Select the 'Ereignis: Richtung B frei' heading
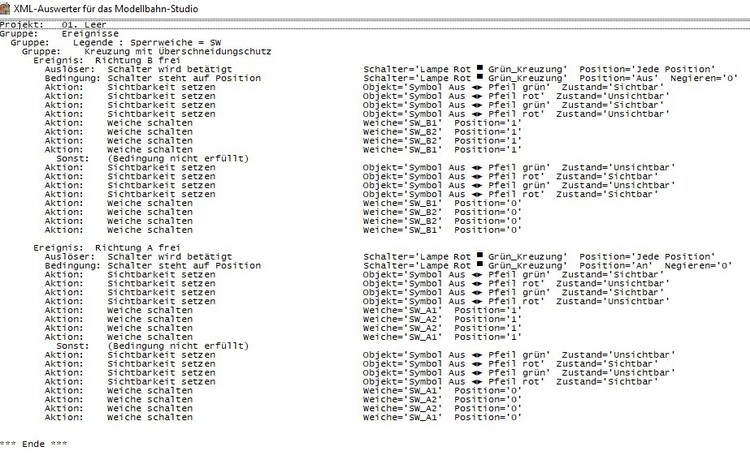This screenshot has width=750, height=464. coord(107,60)
